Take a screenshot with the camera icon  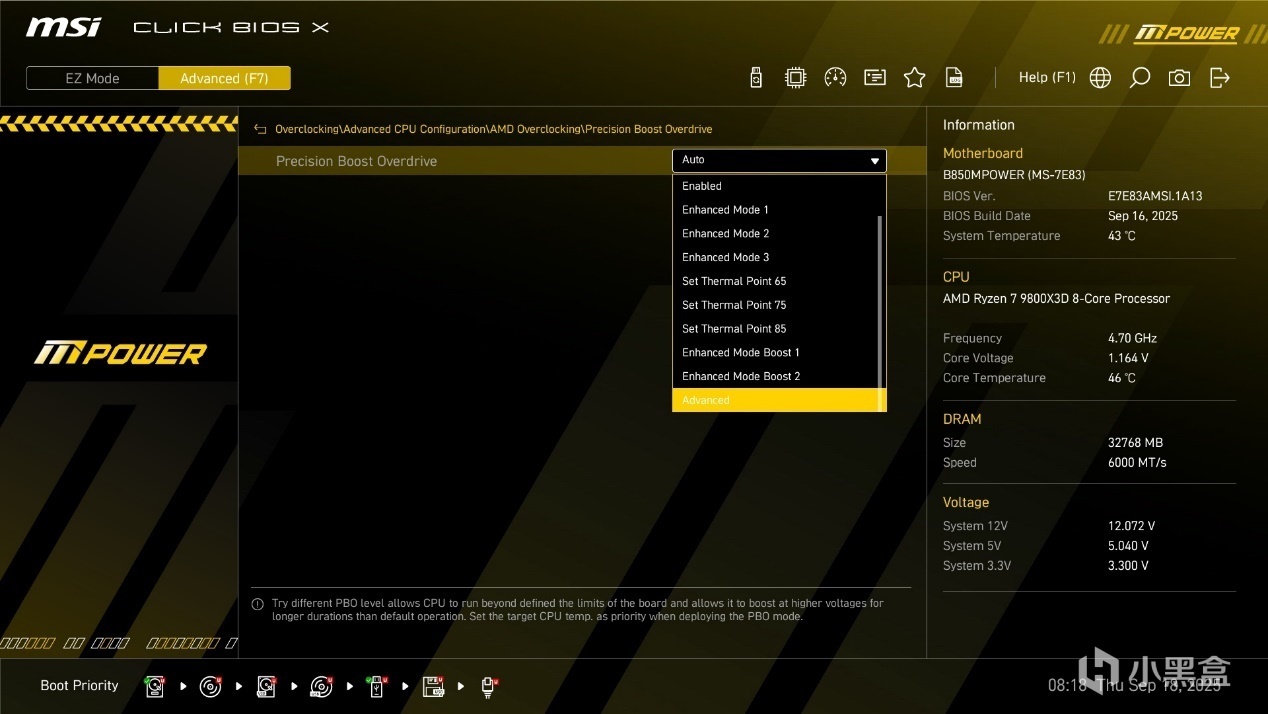point(1179,78)
